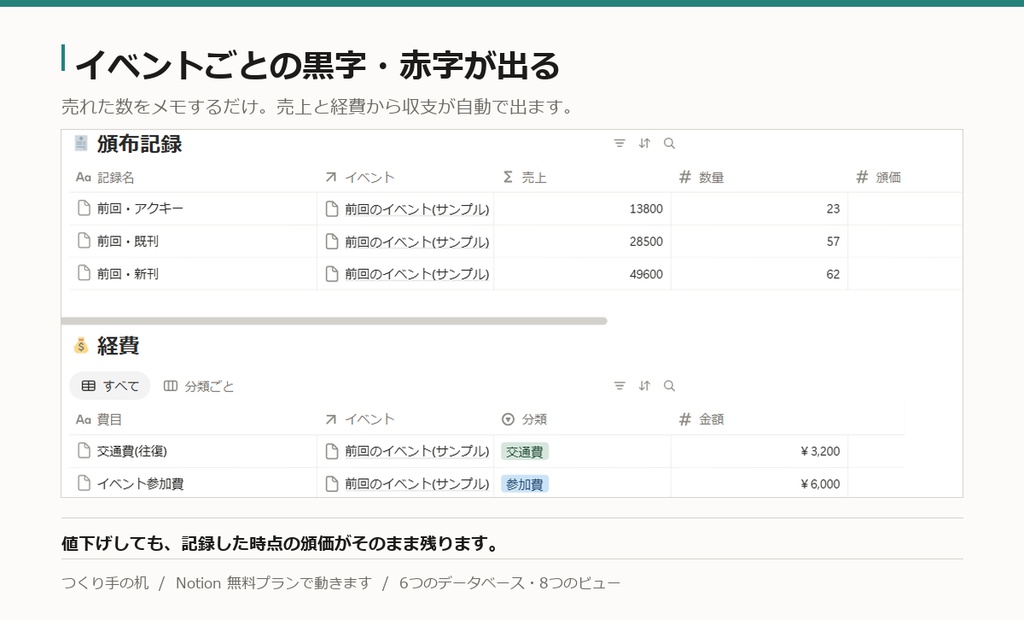Screen dimensions: 1024x620
Task: Click the 頒布記録 database page icon
Action: 81,143
